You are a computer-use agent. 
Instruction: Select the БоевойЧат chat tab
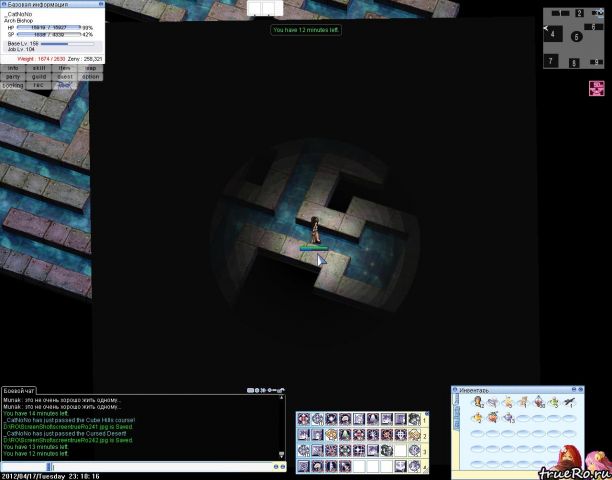coord(19,390)
